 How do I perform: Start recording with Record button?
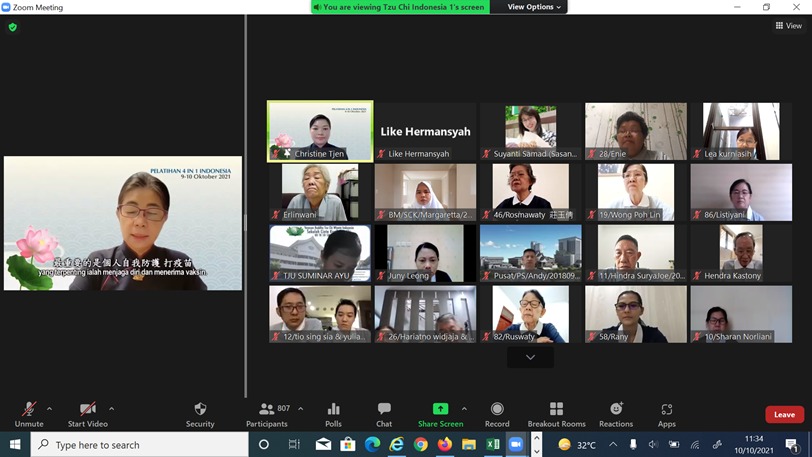coord(497,415)
